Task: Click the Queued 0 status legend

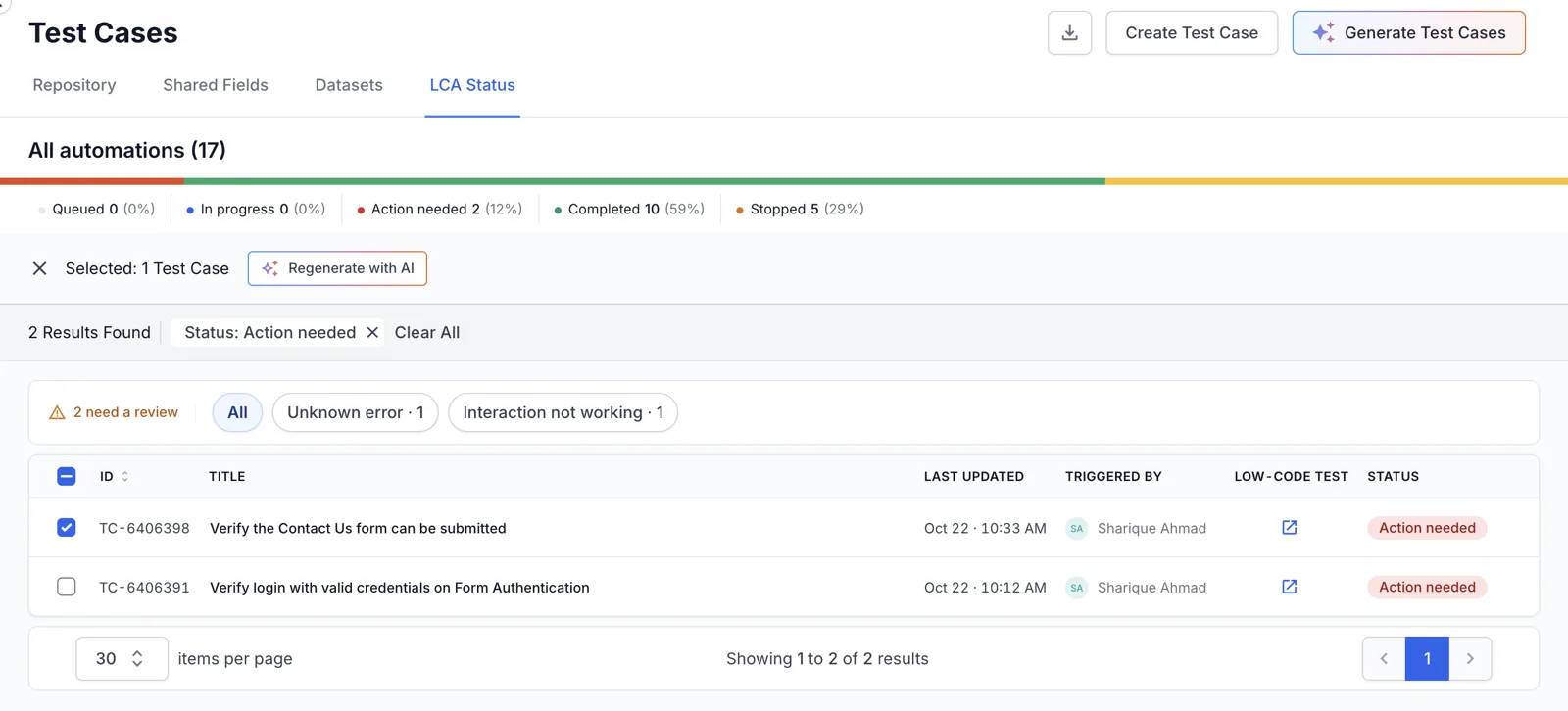Action: click(96, 210)
